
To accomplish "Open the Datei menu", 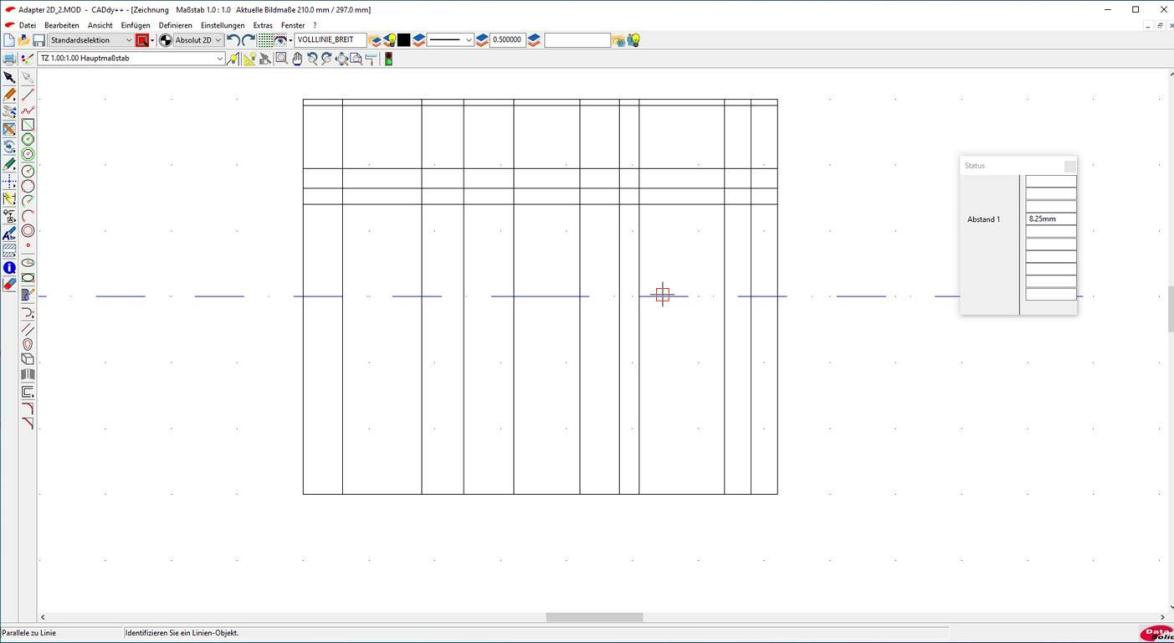I will coord(27,25).
